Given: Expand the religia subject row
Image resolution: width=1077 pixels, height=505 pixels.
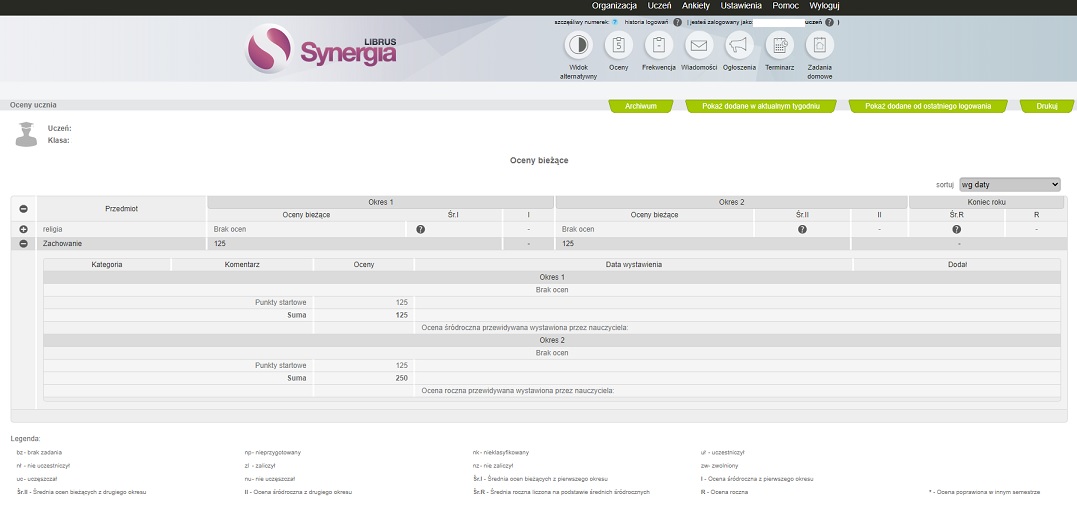Looking at the screenshot, I should coord(23,229).
